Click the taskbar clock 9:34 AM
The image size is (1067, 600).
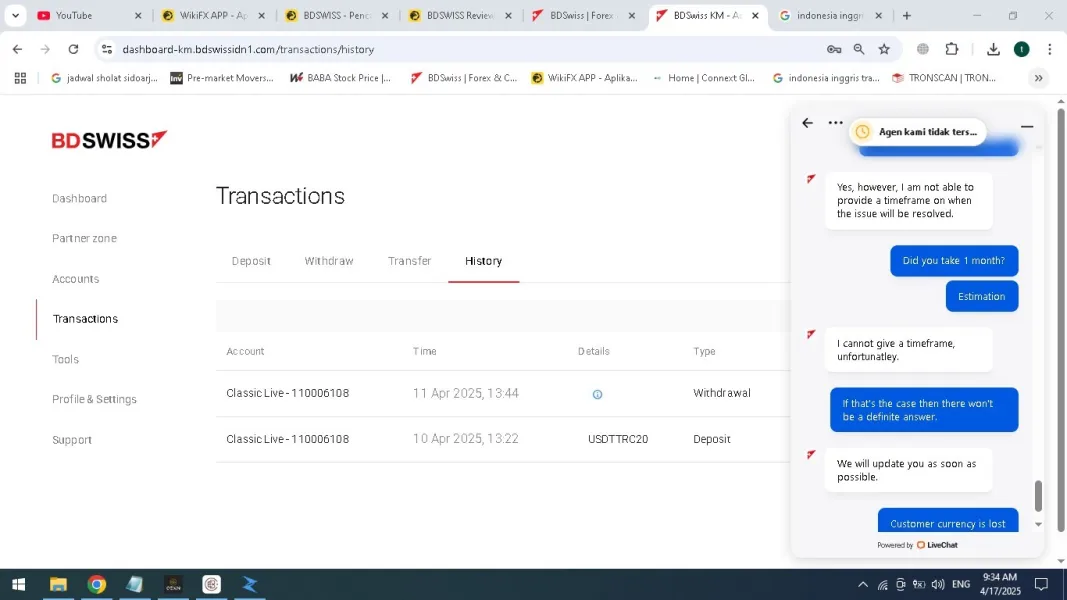[x=1000, y=578]
